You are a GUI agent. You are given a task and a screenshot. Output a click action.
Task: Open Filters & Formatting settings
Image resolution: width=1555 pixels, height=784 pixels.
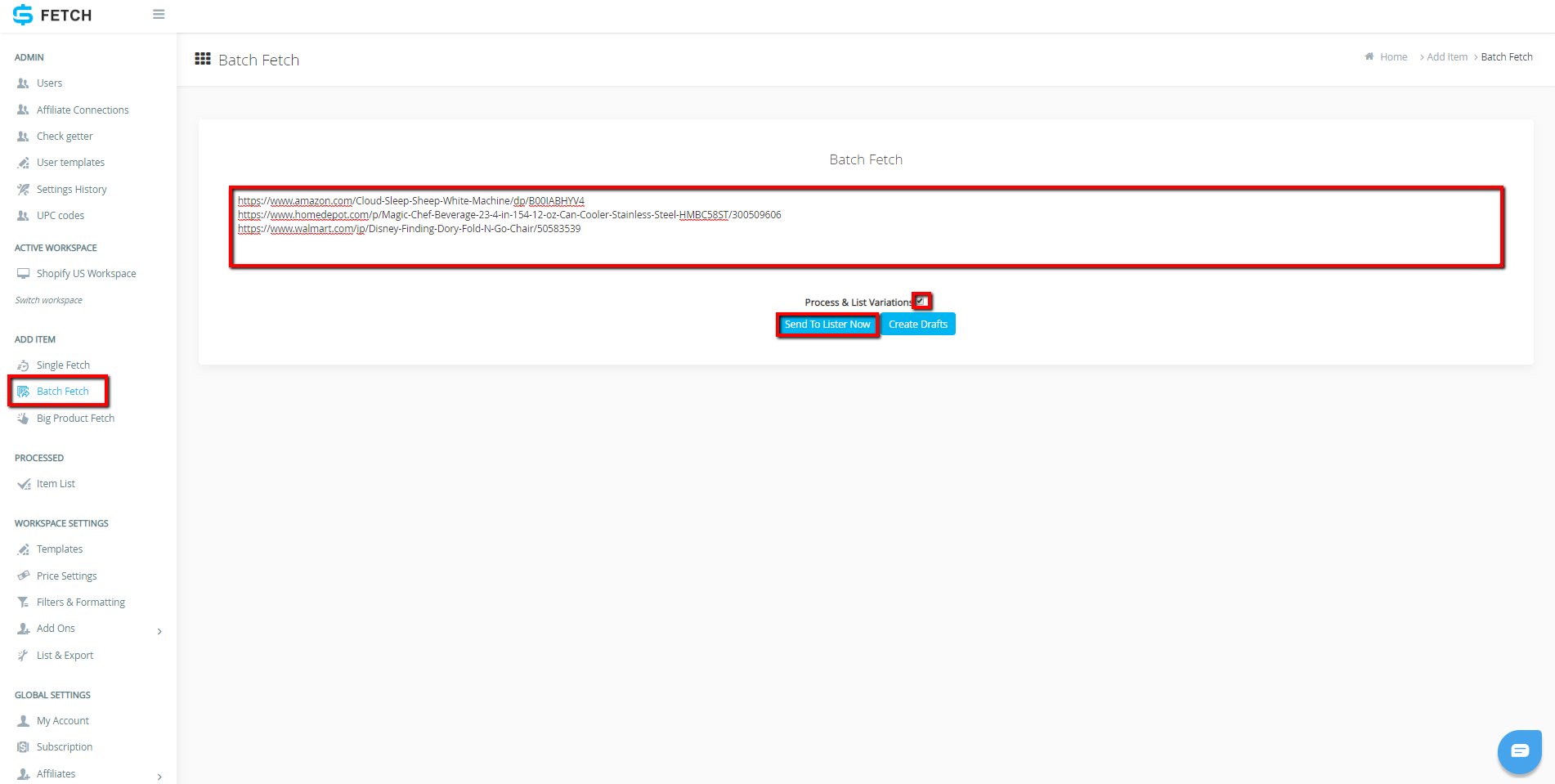81,603
